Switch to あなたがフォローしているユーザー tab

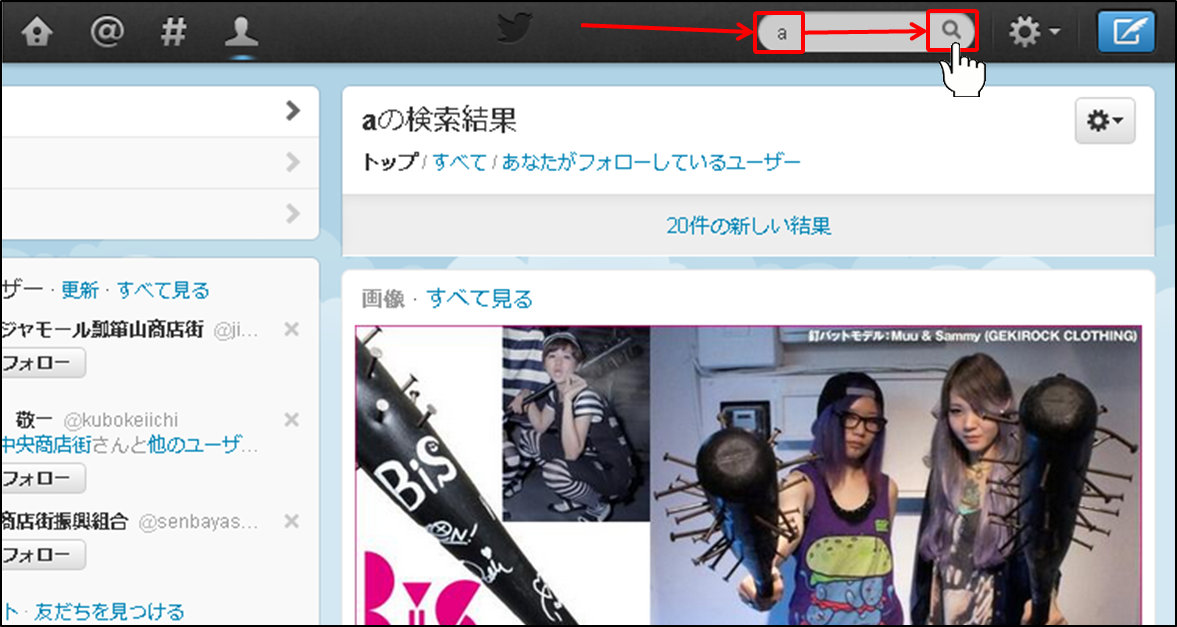(x=651, y=162)
